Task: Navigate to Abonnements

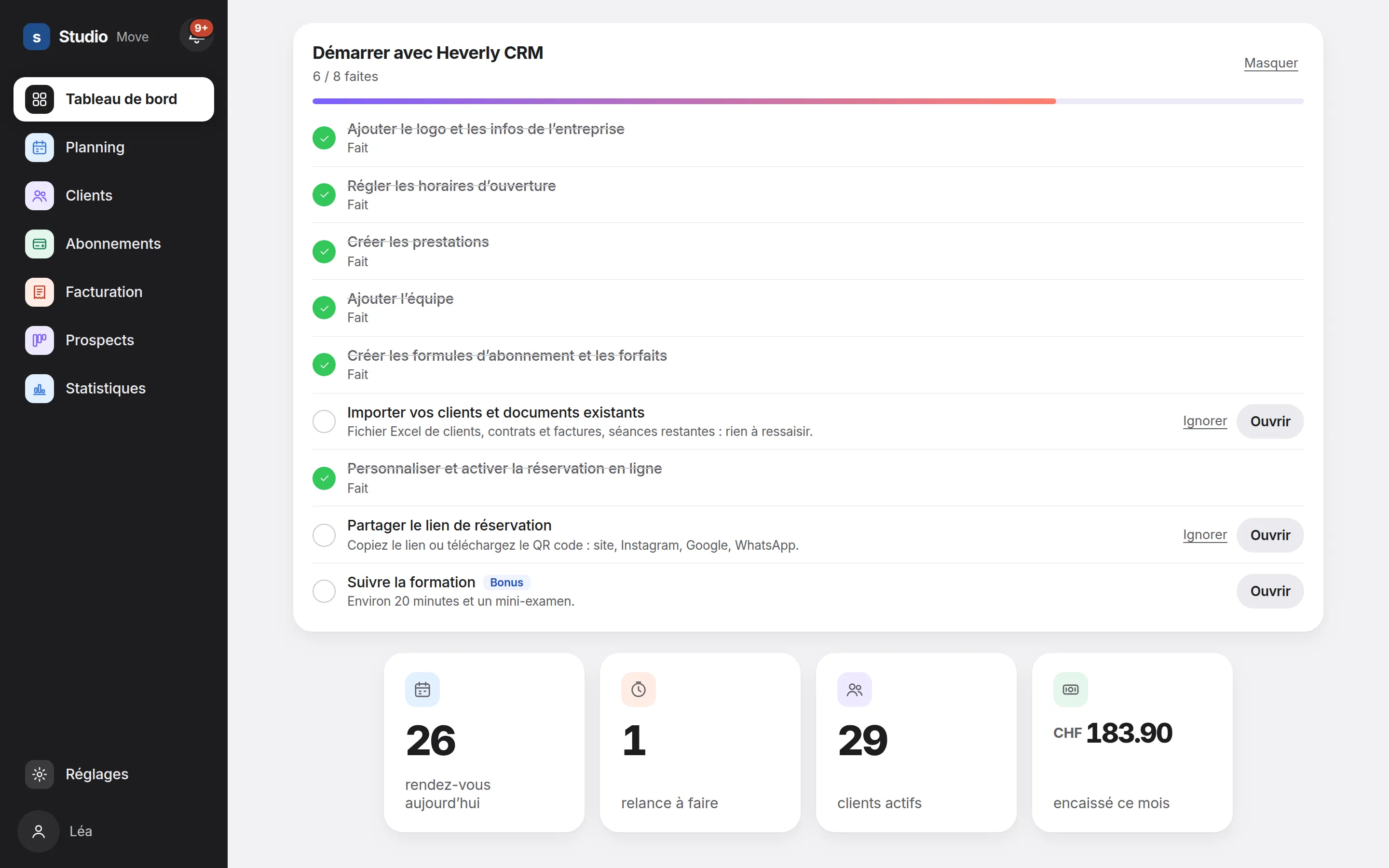Action: click(114, 244)
